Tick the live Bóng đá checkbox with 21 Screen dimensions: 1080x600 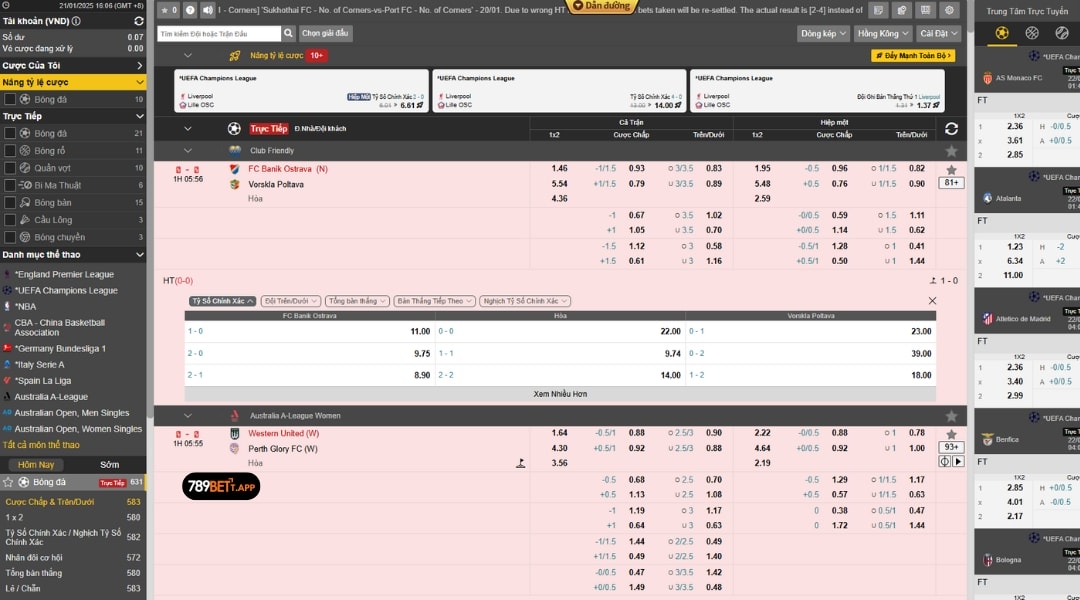[10, 134]
